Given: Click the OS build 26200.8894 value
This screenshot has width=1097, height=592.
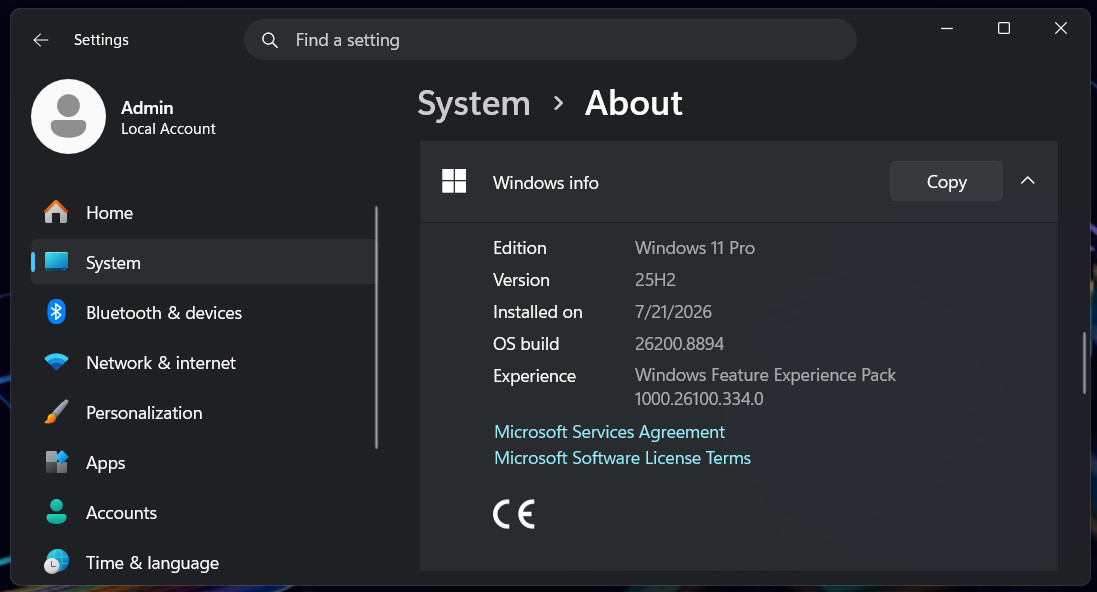Looking at the screenshot, I should (679, 344).
